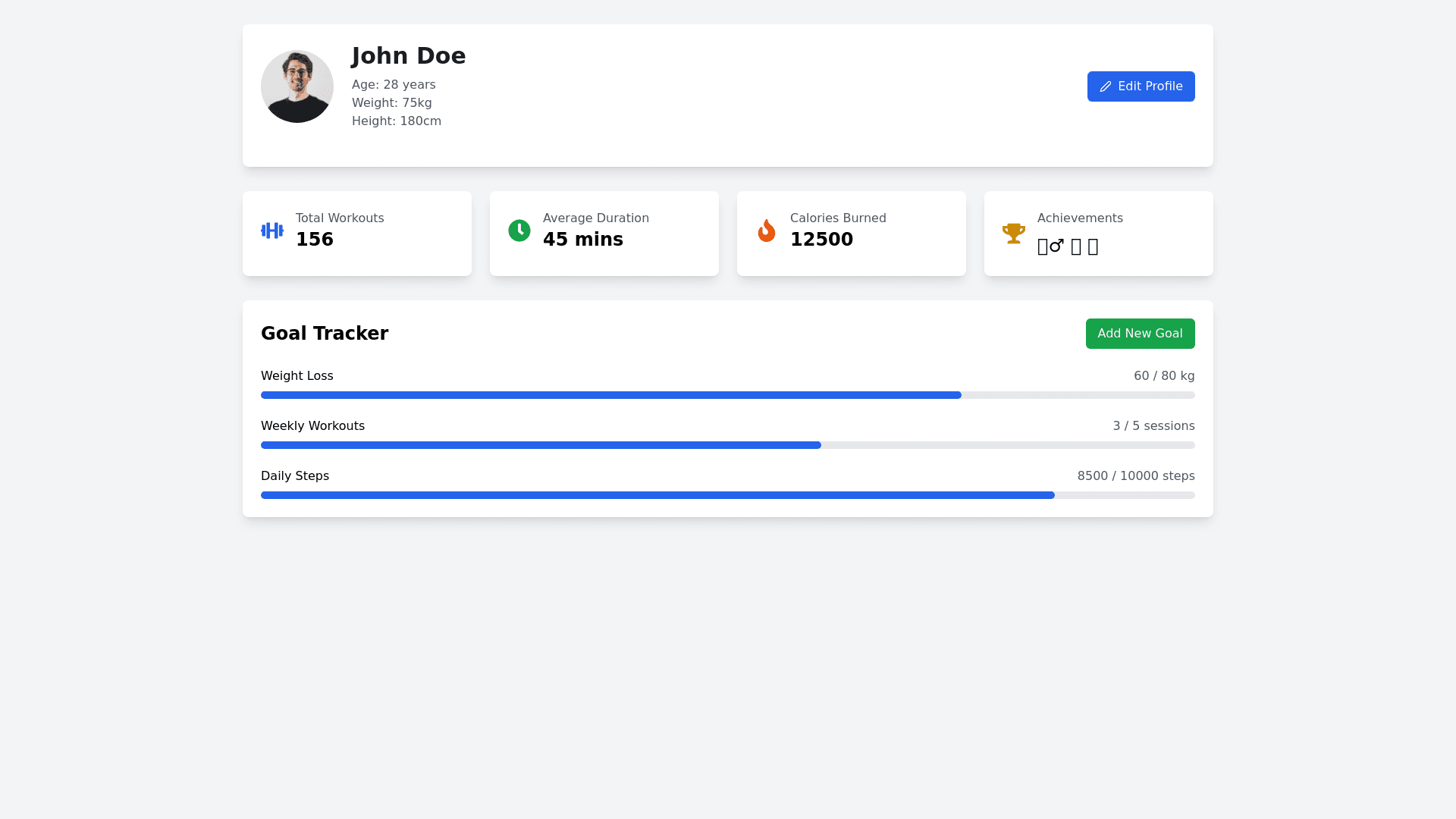Click the Weight Loss progress bar

[x=727, y=395]
